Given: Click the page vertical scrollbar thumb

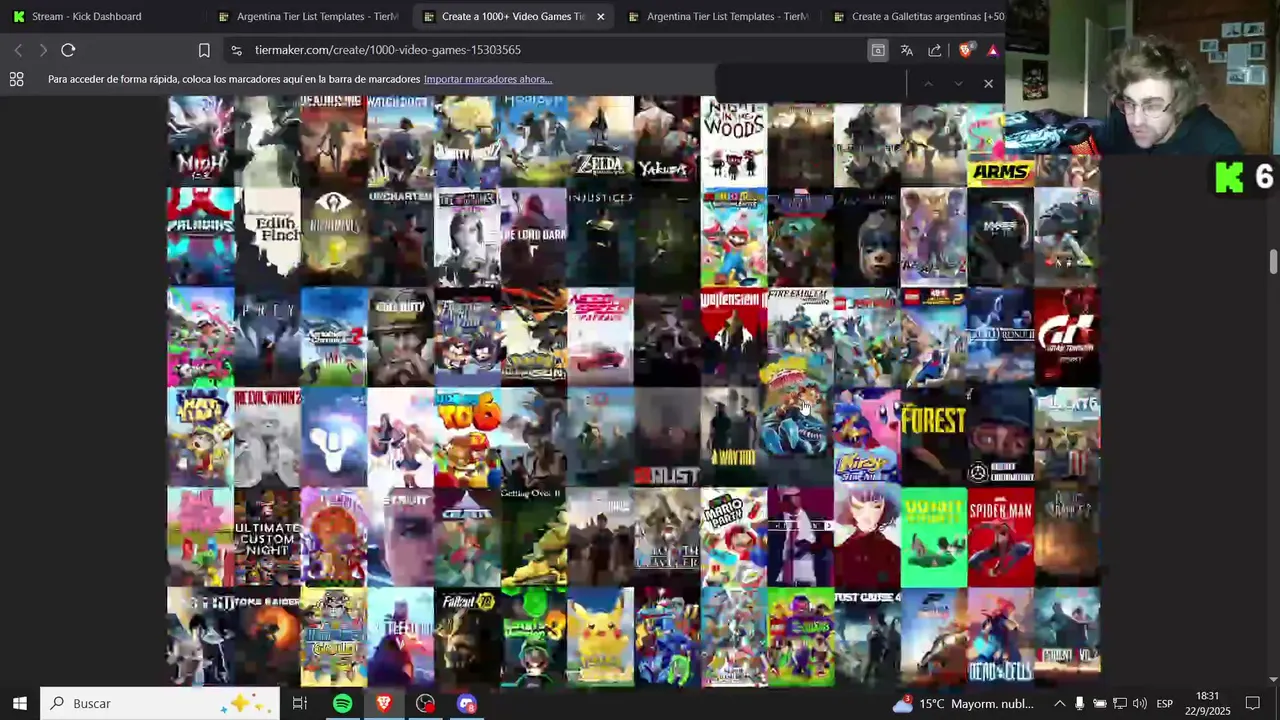Looking at the screenshot, I should click(1273, 260).
